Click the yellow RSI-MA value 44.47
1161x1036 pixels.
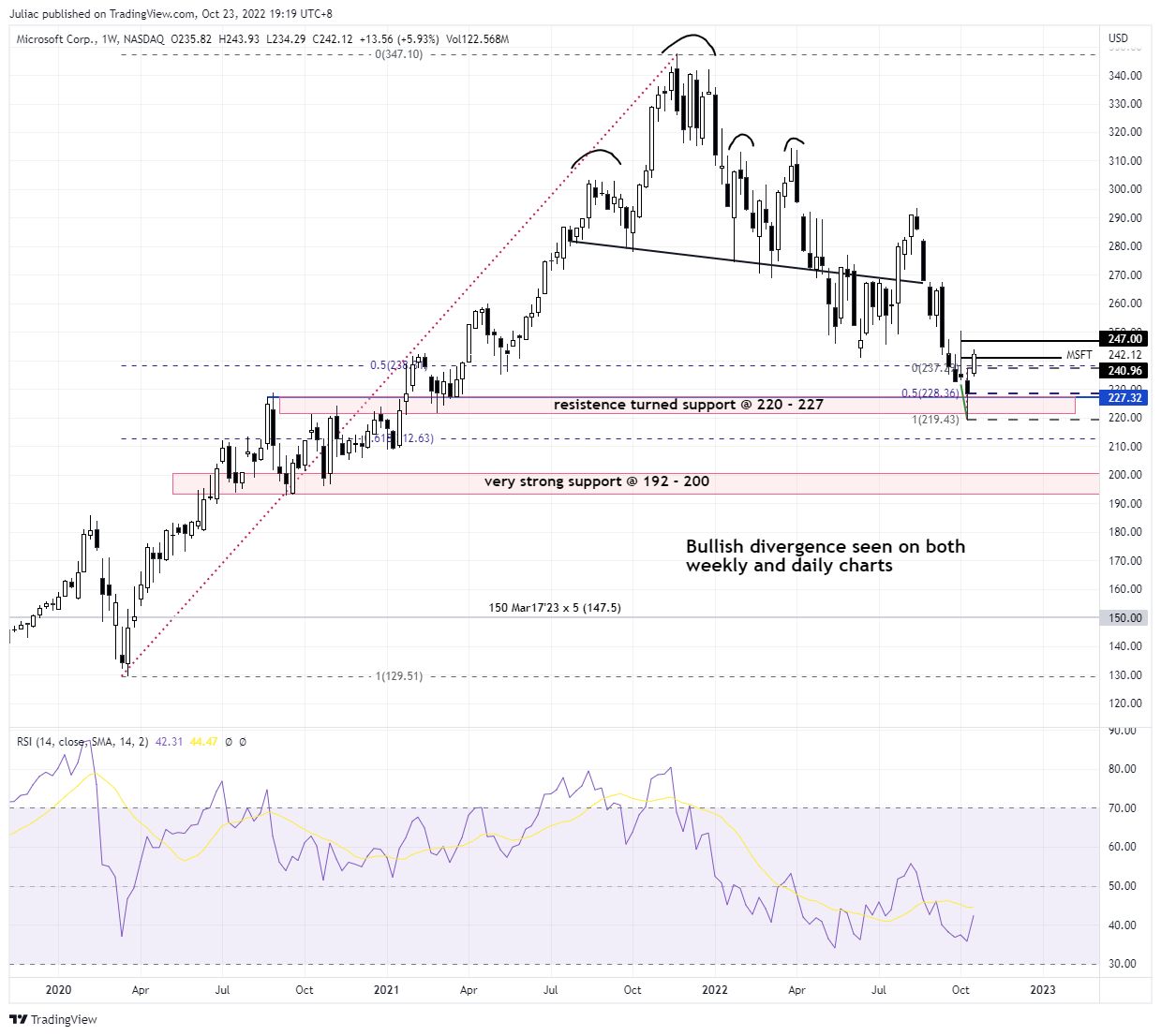(203, 742)
